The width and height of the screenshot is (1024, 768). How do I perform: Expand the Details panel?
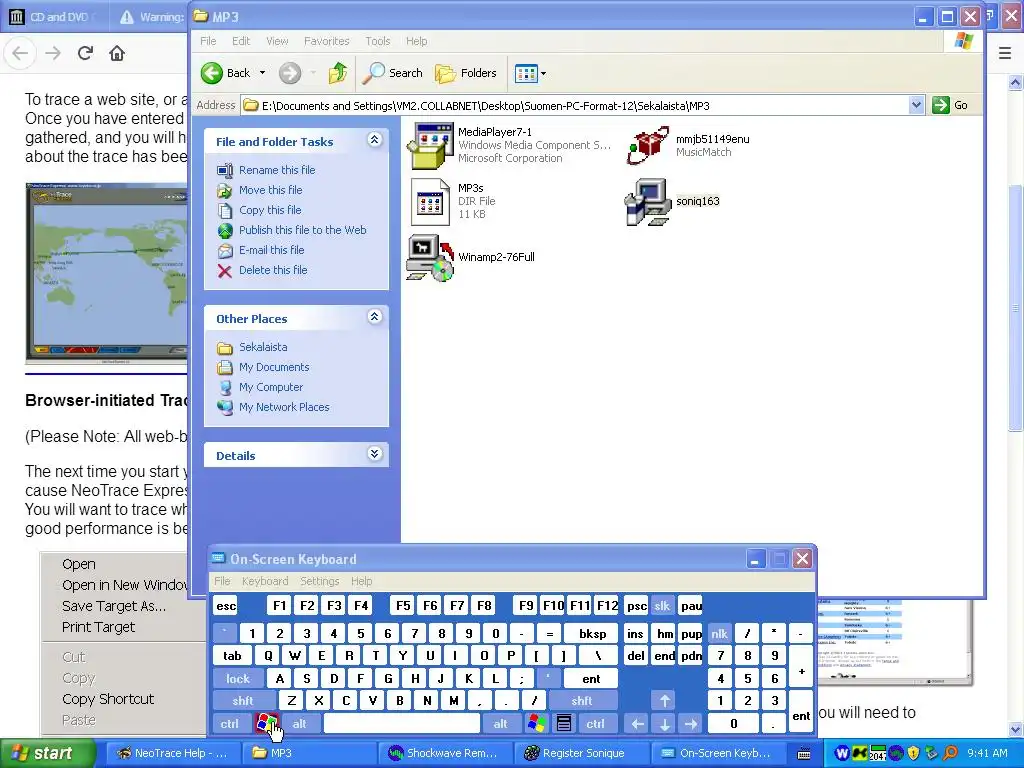point(374,454)
